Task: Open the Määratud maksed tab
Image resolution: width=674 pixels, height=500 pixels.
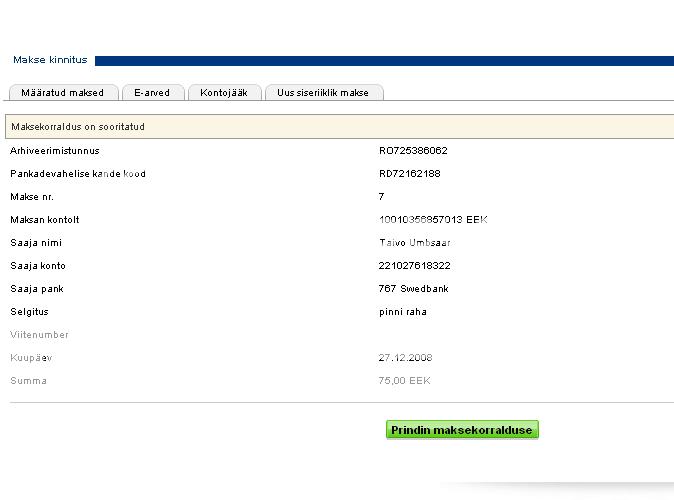Action: tap(63, 93)
